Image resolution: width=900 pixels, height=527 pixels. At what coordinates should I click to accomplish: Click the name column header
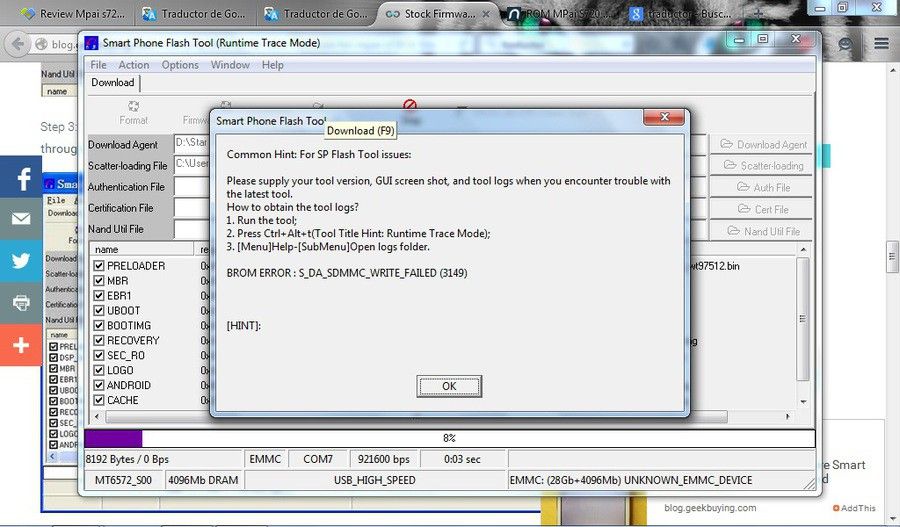click(x=142, y=249)
